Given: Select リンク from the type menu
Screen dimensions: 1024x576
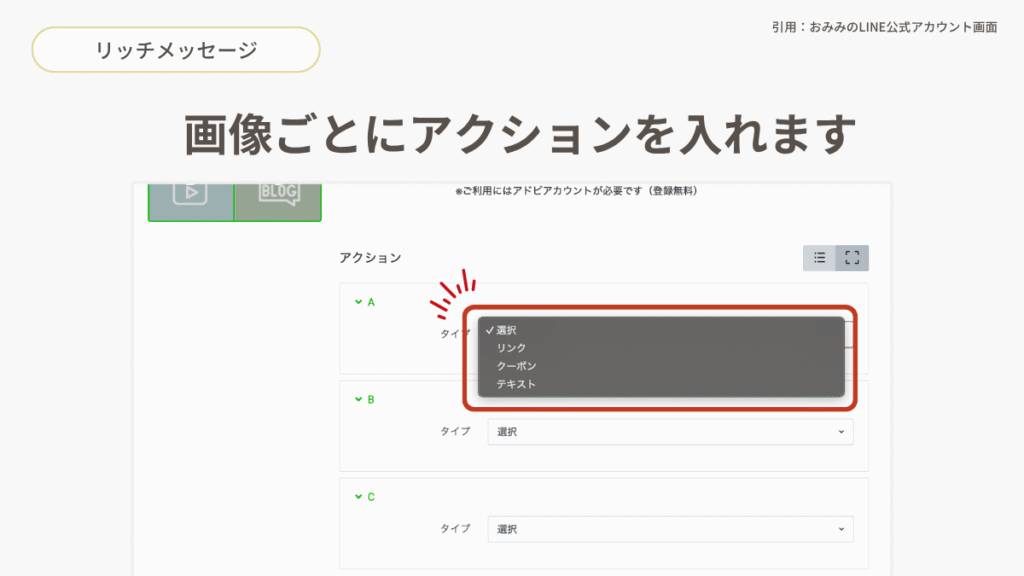Looking at the screenshot, I should point(510,348).
